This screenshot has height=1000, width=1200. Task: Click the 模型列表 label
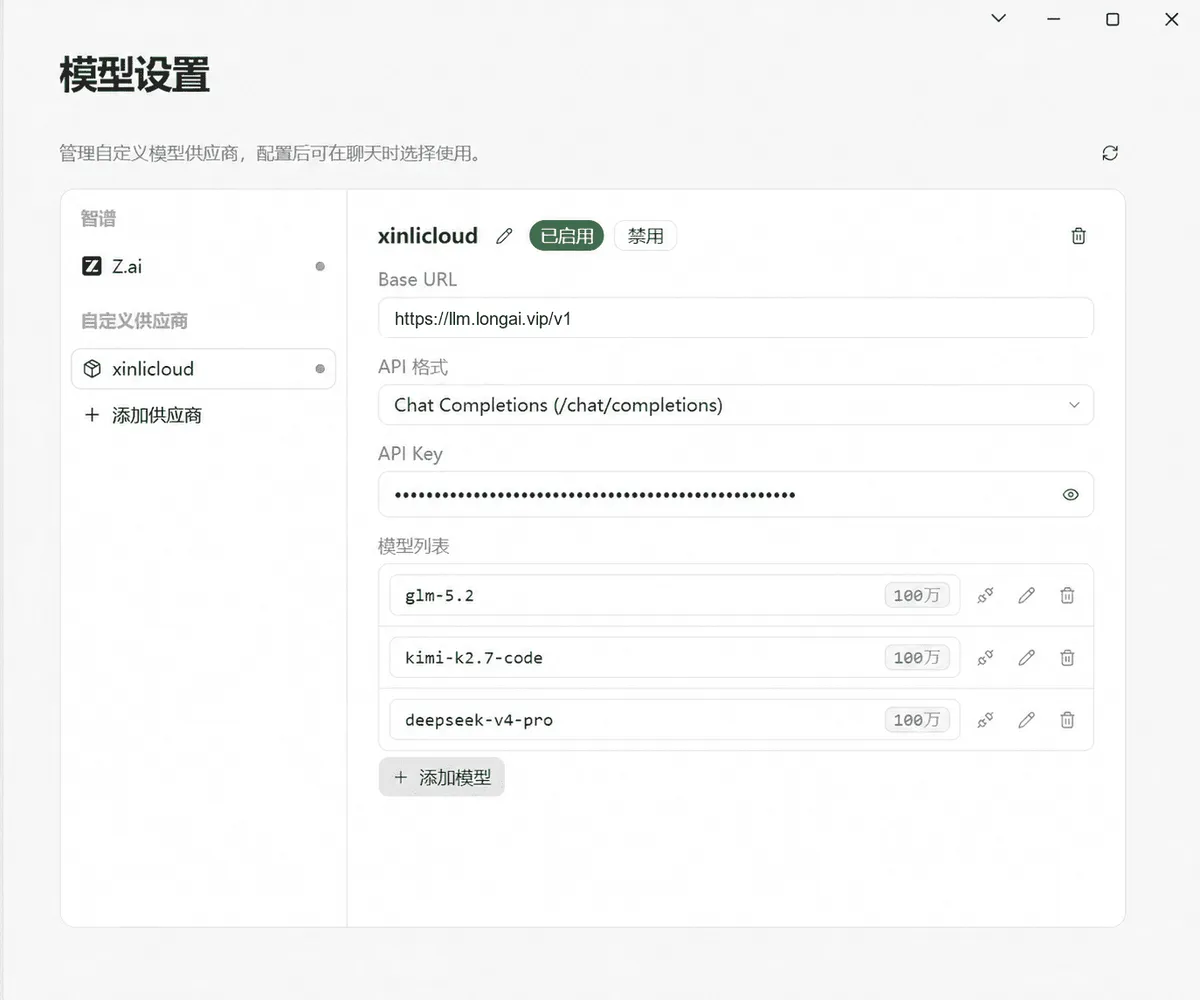414,546
